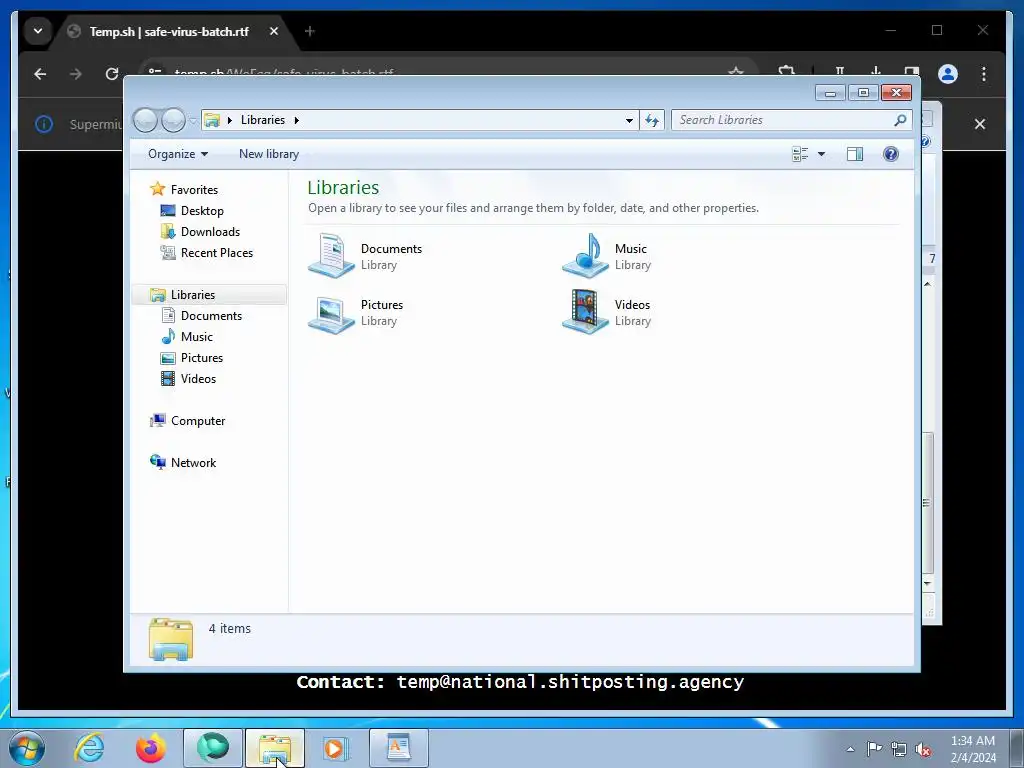Go back in Chrome browser

coord(40,74)
